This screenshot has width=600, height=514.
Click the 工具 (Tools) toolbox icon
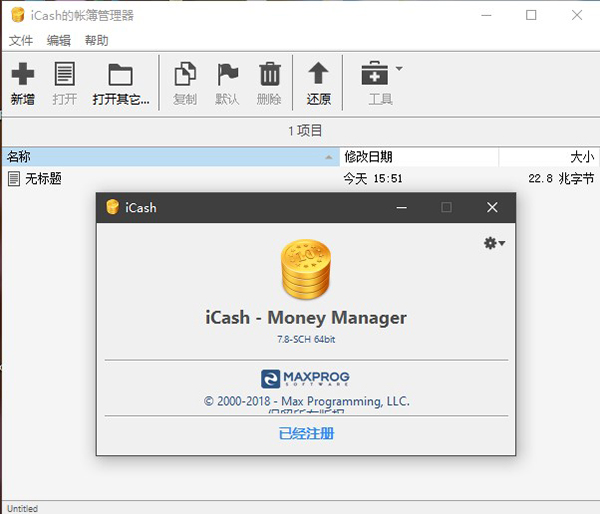click(x=375, y=73)
